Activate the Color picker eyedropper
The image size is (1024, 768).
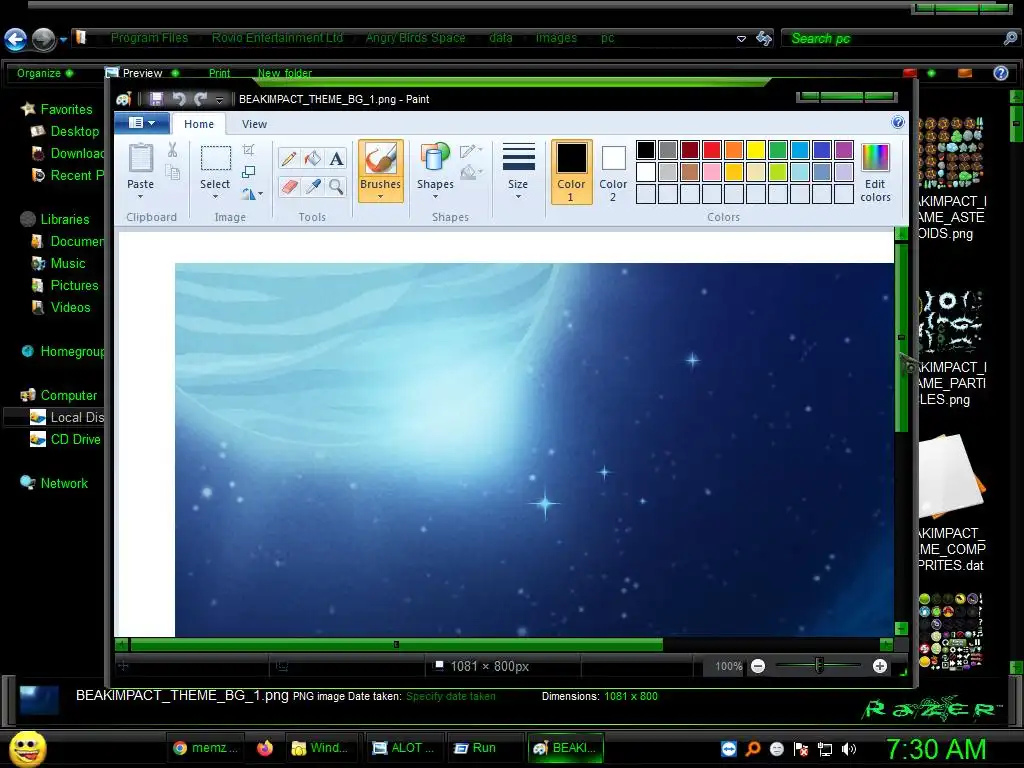point(313,187)
